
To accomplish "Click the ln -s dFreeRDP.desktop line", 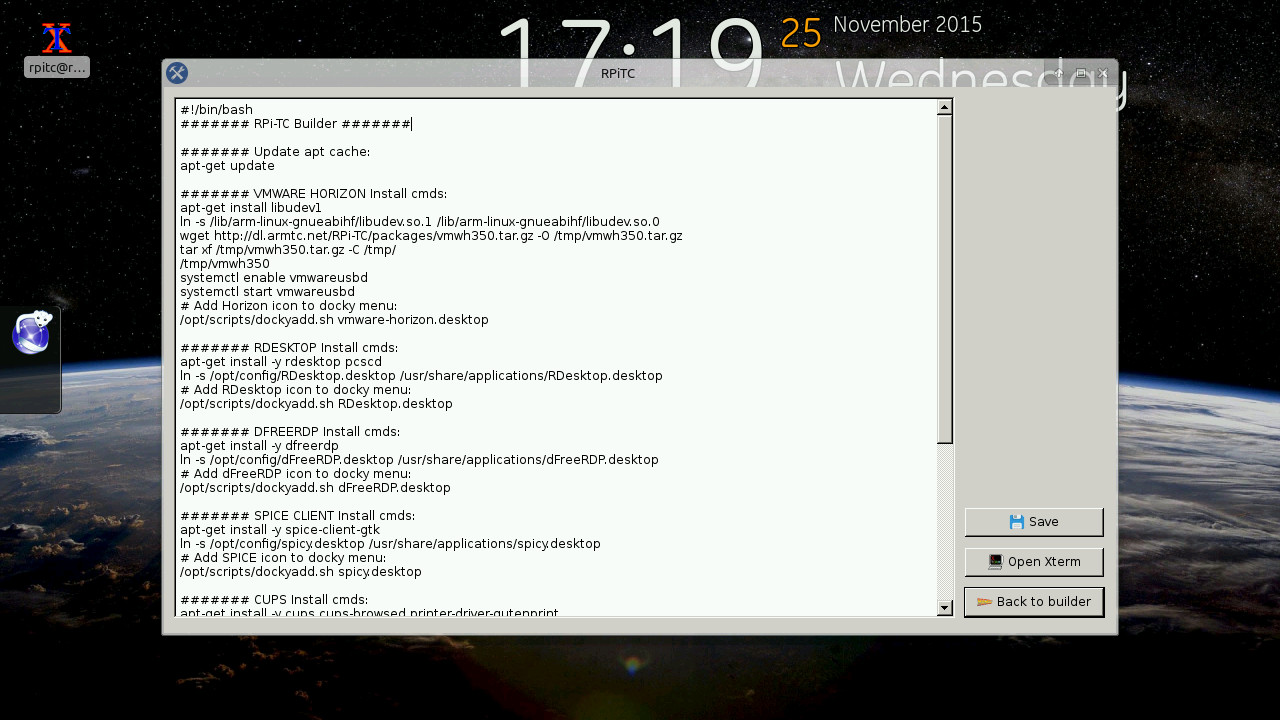I will (x=419, y=460).
